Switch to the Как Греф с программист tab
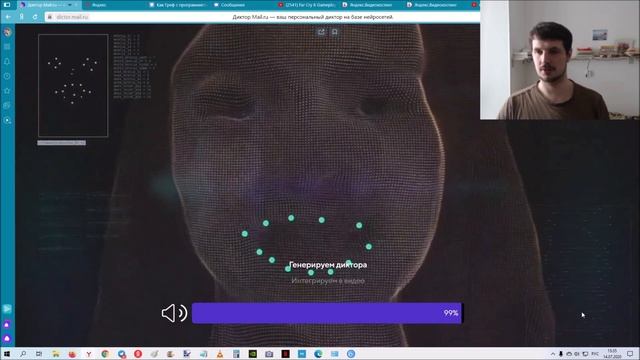 (x=178, y=5)
